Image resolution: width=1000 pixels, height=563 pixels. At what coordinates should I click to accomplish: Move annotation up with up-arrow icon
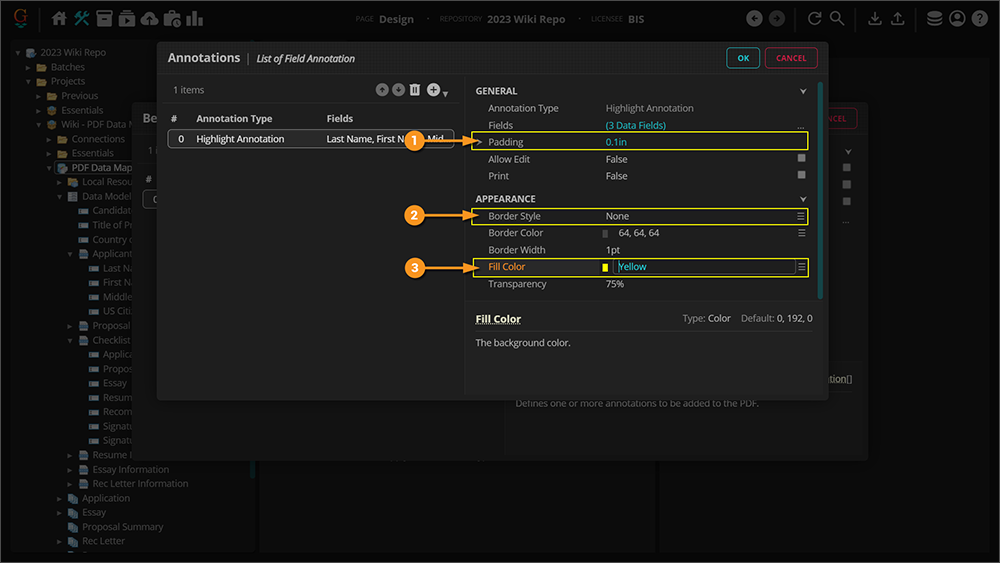pyautogui.click(x=382, y=90)
